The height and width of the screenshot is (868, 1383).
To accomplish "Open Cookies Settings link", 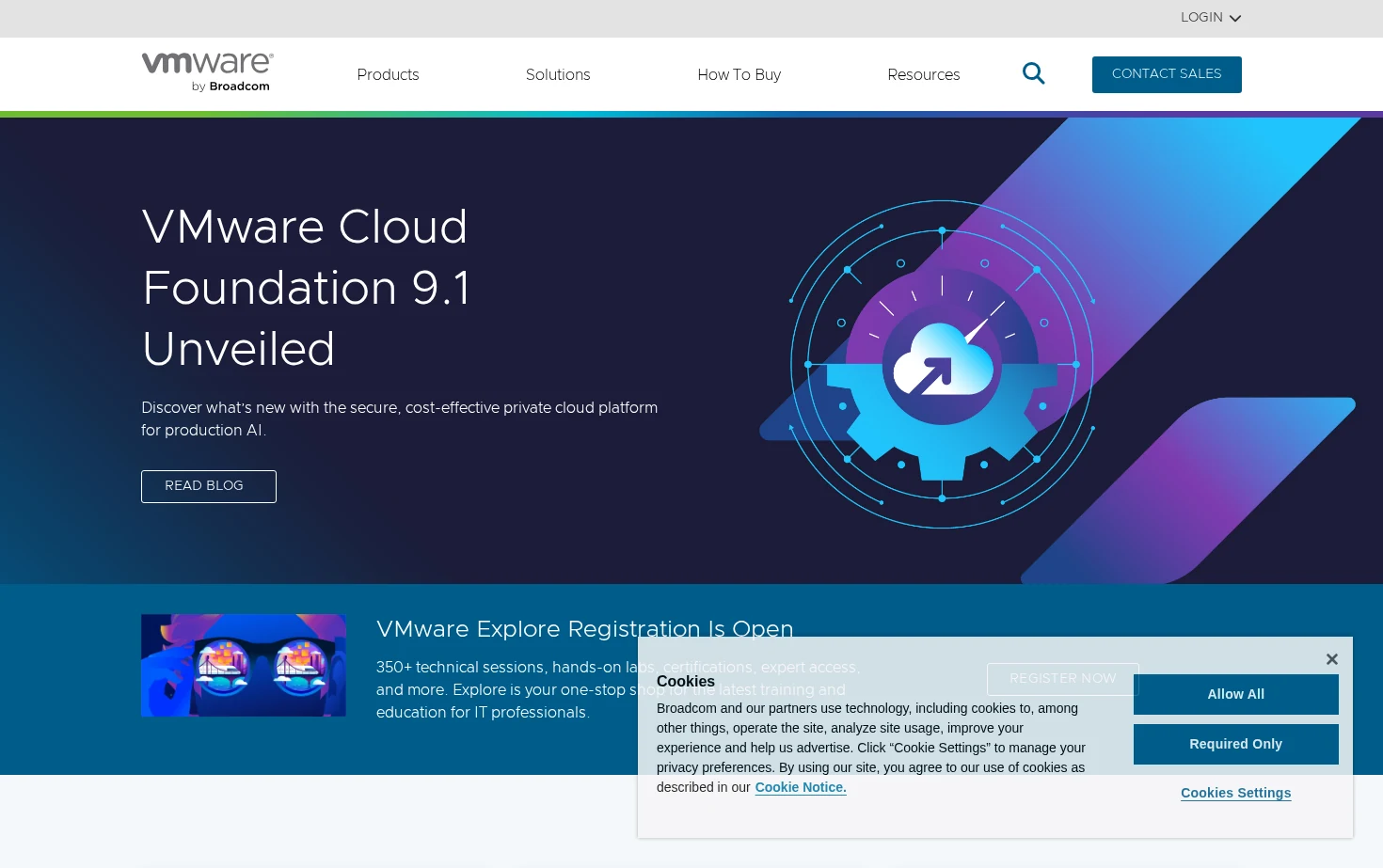I will coord(1235,793).
